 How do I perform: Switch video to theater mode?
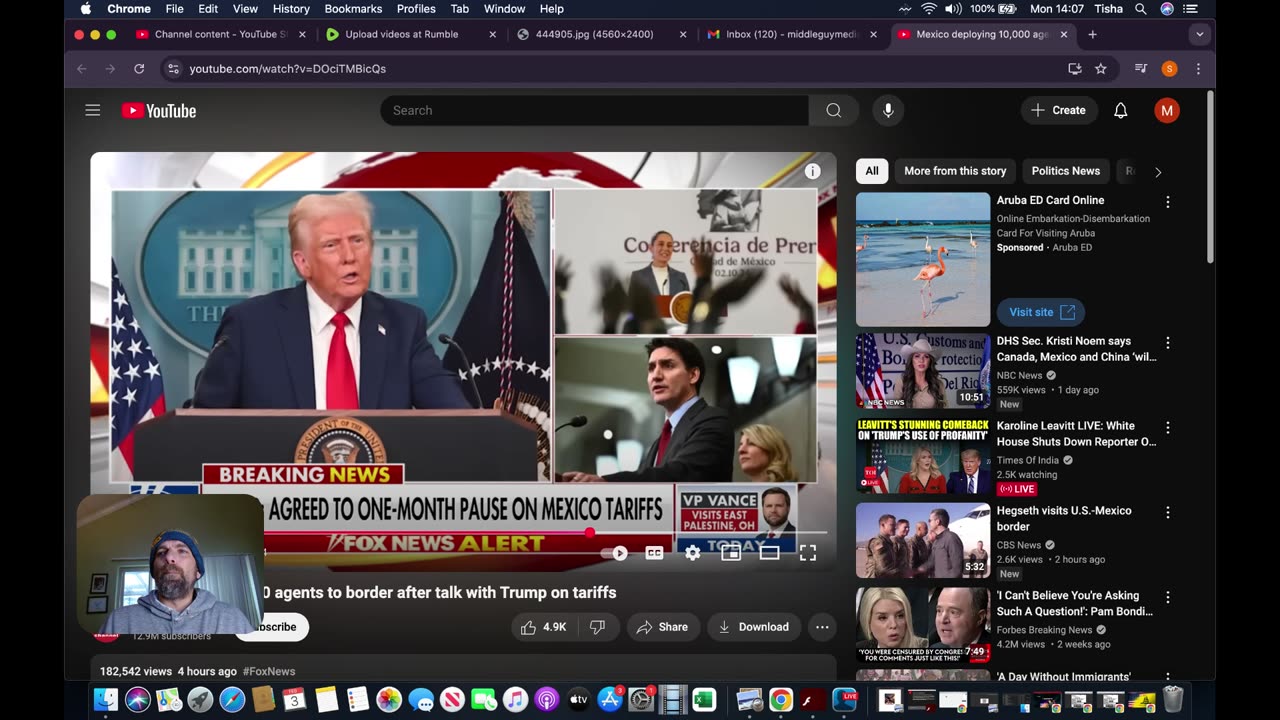(769, 553)
